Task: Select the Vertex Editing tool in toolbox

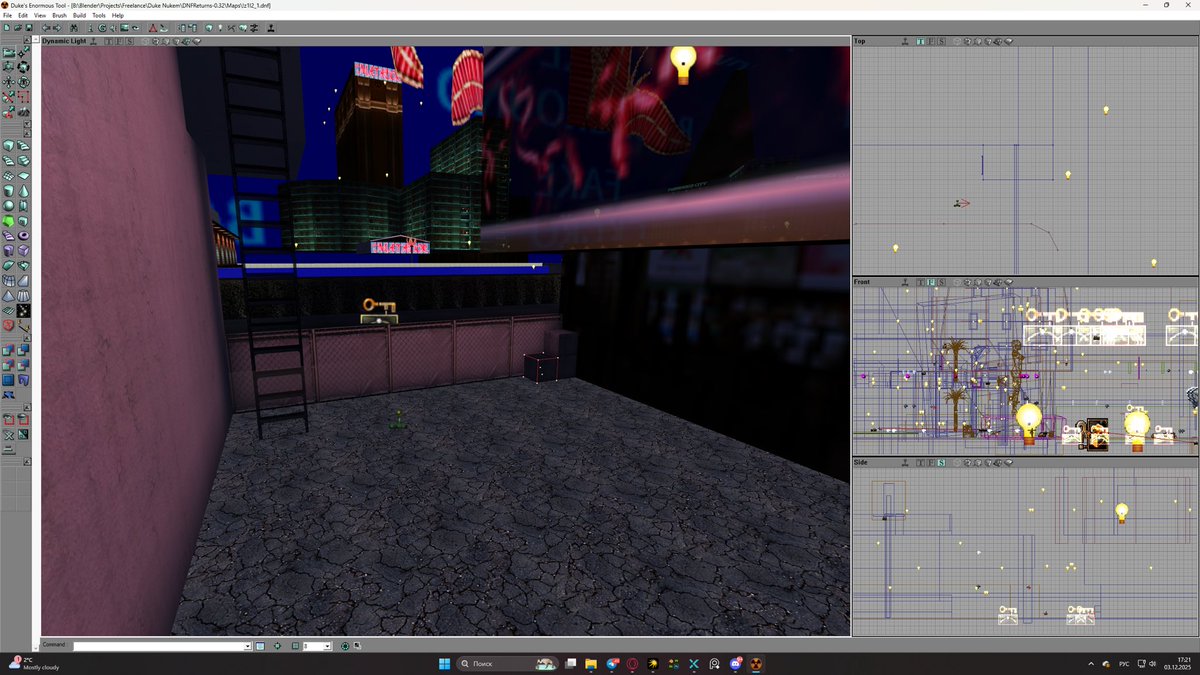Action: [x=23, y=52]
